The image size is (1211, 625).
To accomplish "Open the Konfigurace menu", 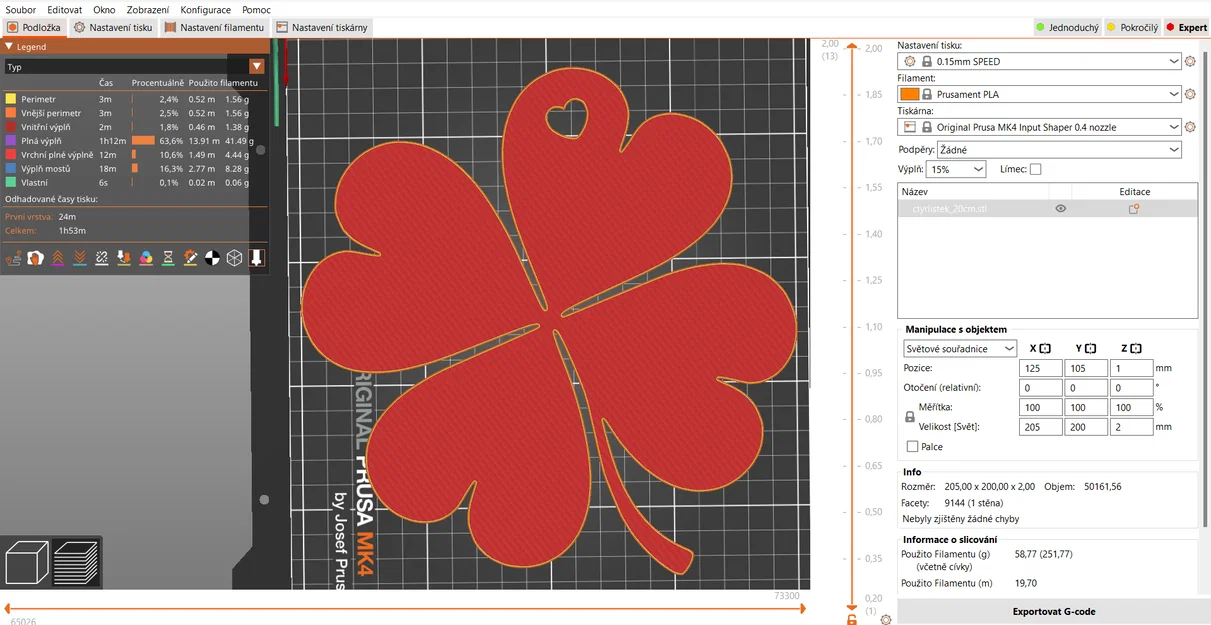I will tap(206, 9).
